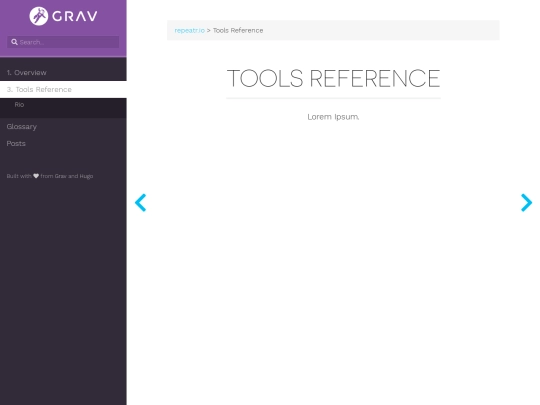Screen dimensions: 540x405
Task: Click the heart icon in footer
Action: [x=36, y=176]
